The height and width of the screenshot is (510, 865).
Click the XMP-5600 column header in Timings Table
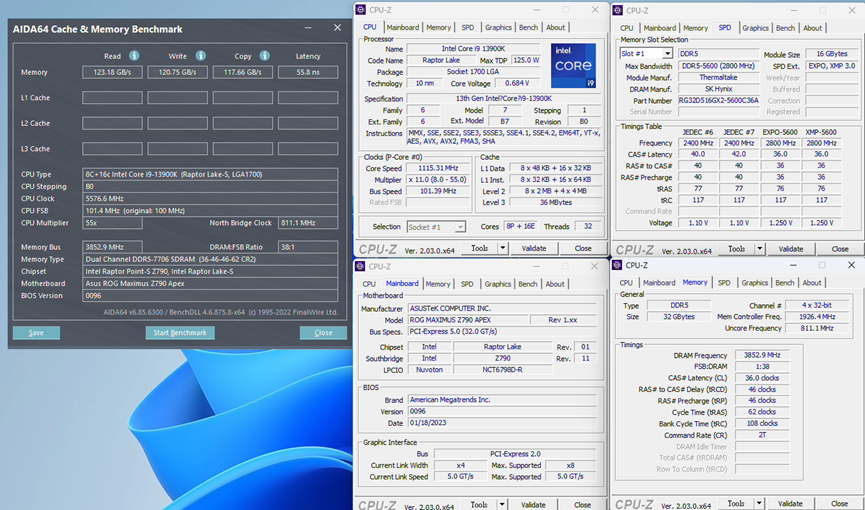821,132
